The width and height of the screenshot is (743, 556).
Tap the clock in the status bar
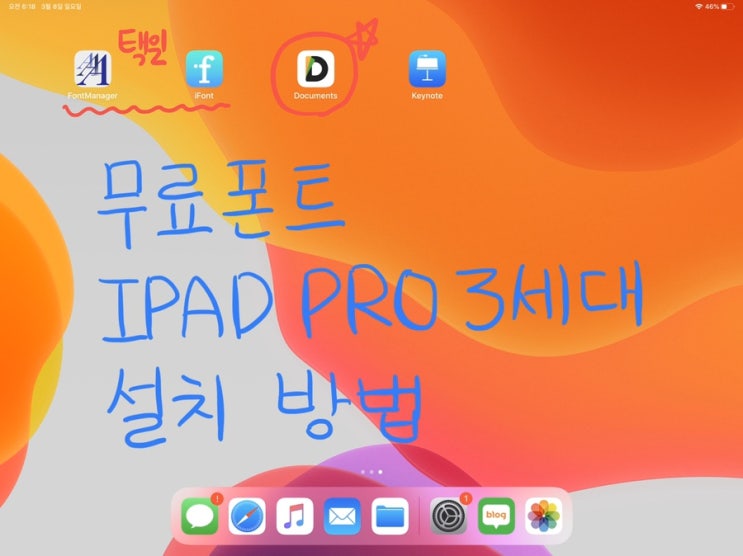(x=22, y=7)
